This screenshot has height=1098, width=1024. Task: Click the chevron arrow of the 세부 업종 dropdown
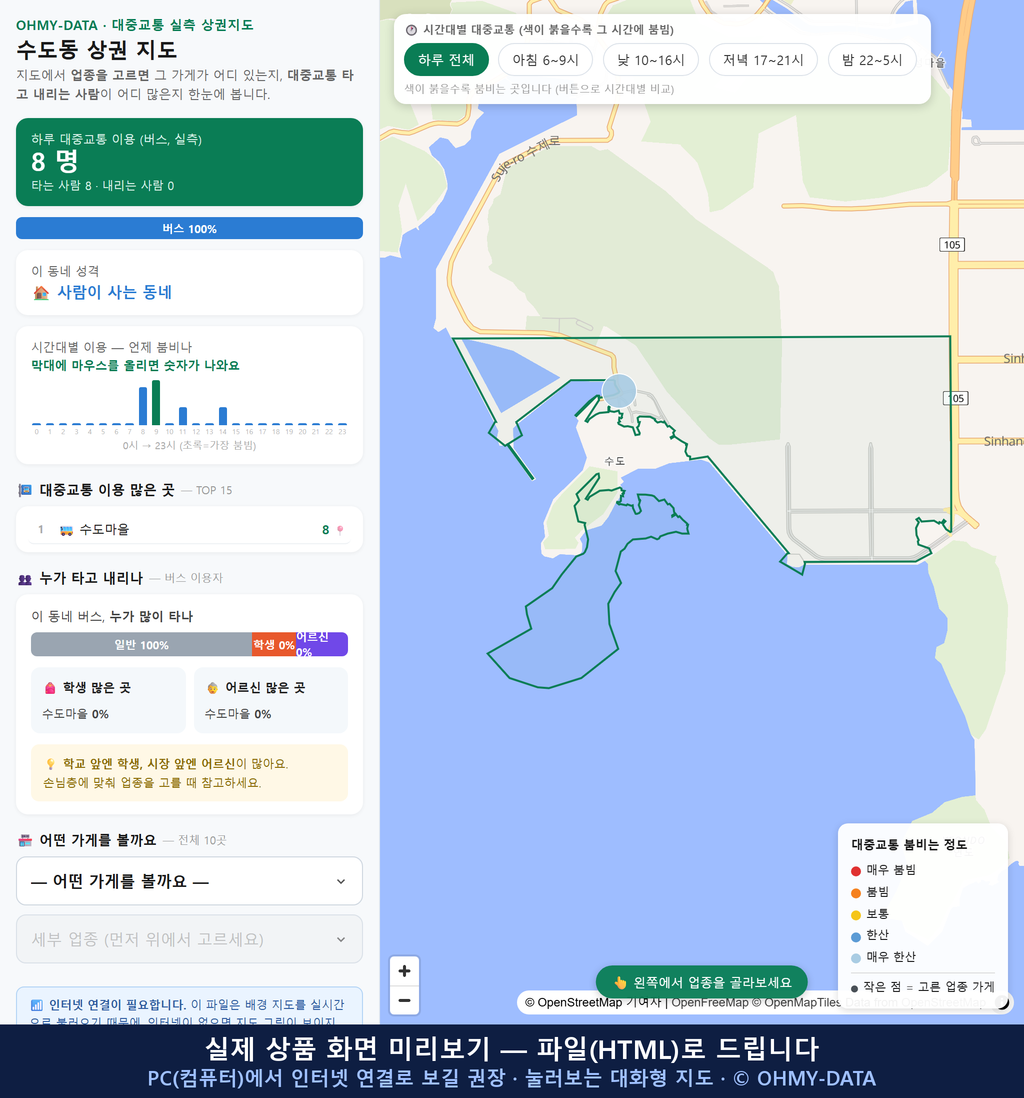pos(341,939)
